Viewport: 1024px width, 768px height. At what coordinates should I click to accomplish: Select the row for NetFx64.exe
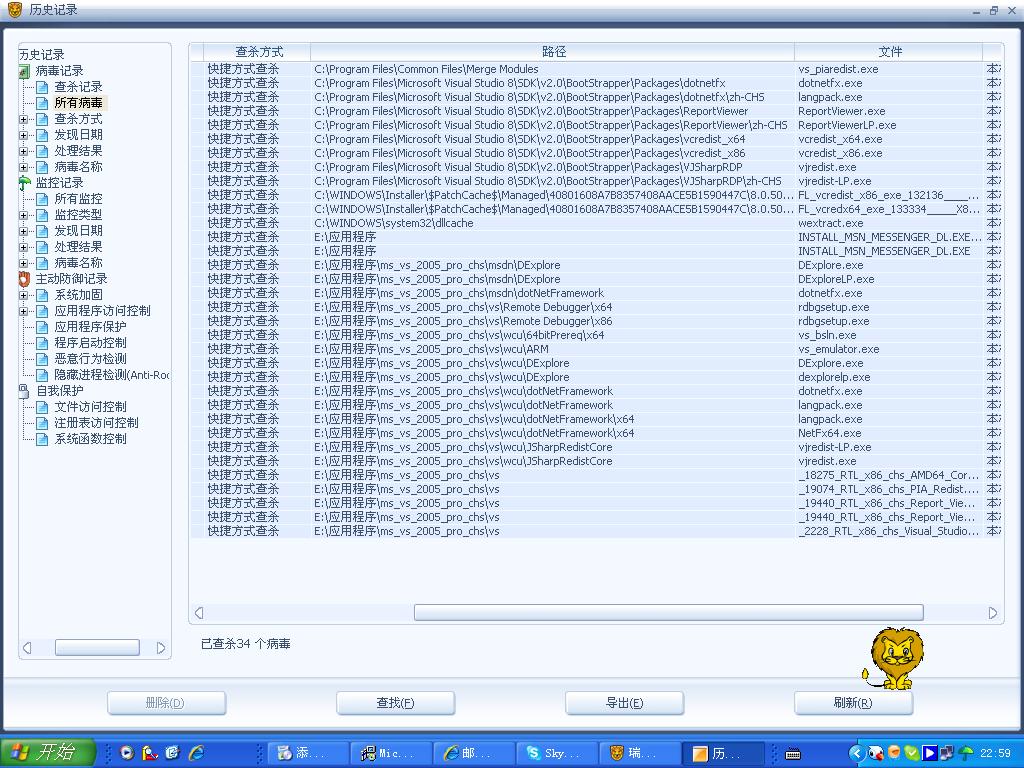[x=596, y=434]
